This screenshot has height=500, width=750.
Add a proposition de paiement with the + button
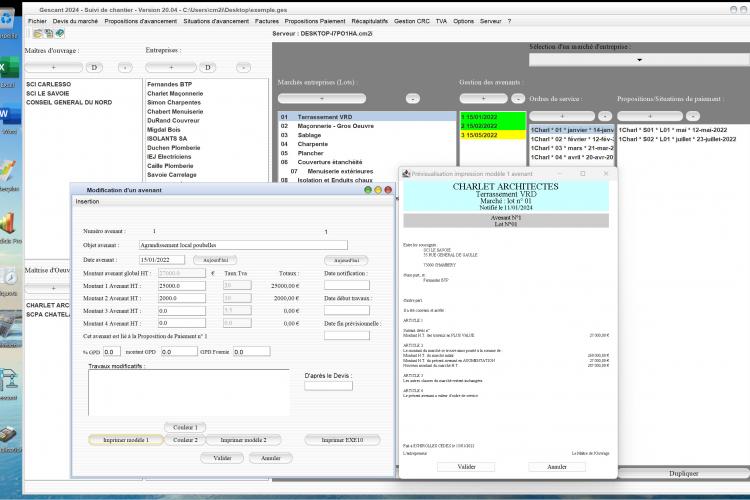point(650,116)
